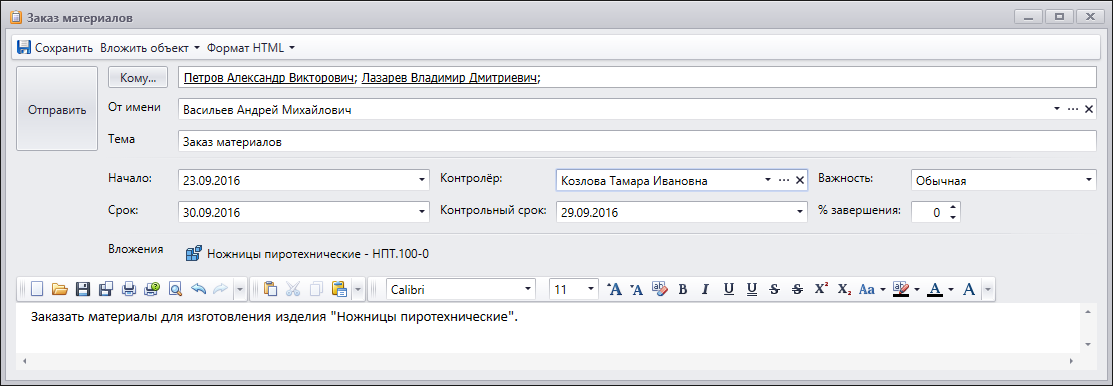Toggle italic formatting
The image size is (1113, 386).
pyautogui.click(x=706, y=289)
